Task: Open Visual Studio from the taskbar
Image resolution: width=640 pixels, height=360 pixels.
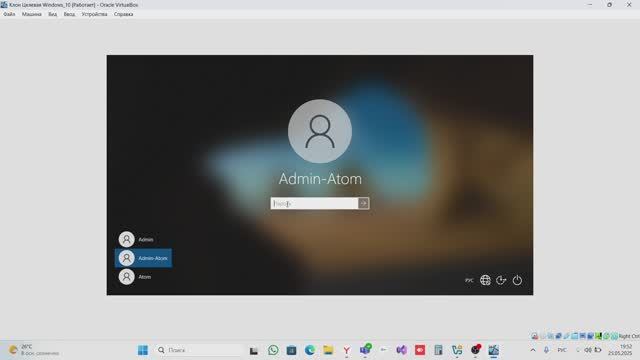Action: (402, 350)
